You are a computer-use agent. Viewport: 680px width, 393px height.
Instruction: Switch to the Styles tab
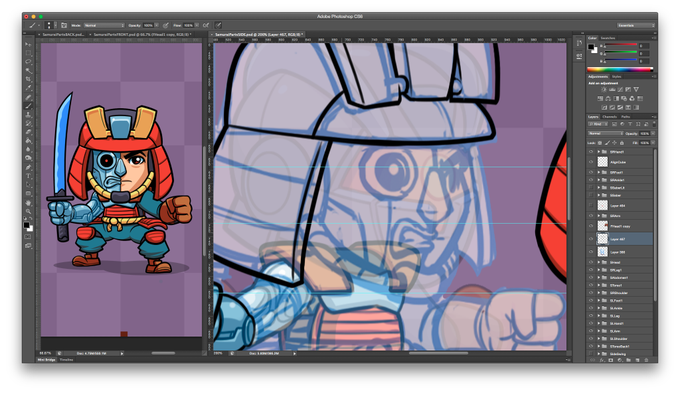(616, 77)
